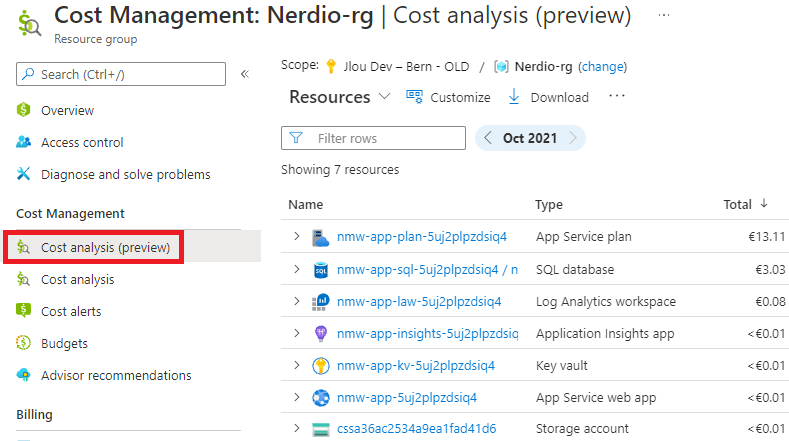Click the Log Analytics workspace icon
The width and height of the screenshot is (789, 441).
321,302
